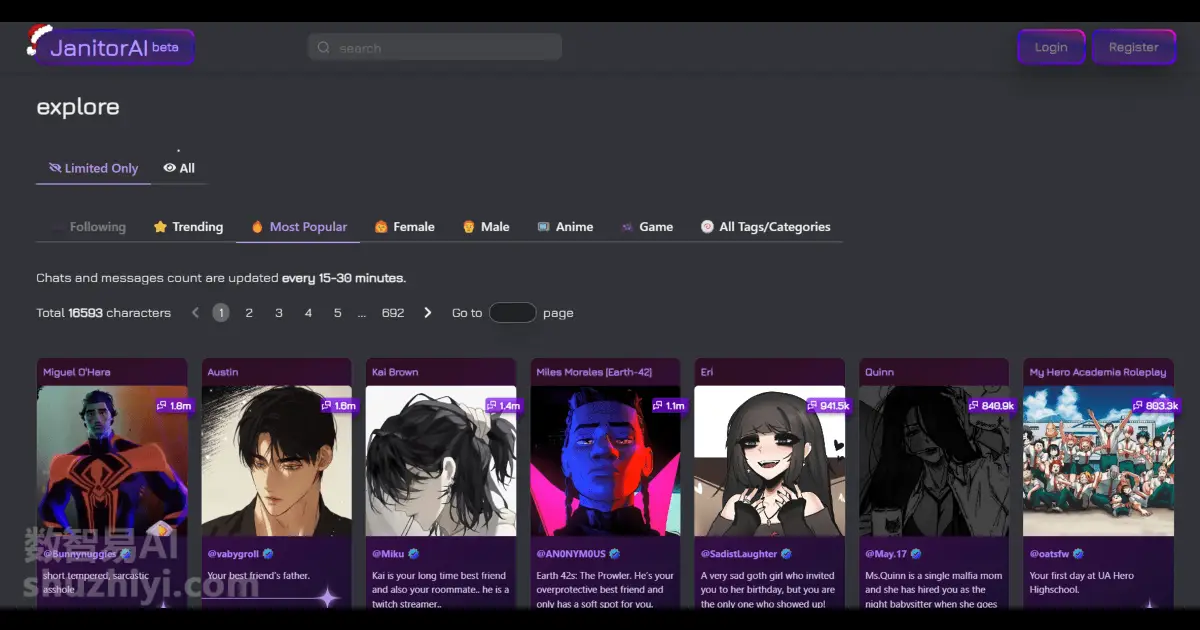Click the Game controller icon
The image size is (1200, 630).
click(x=627, y=227)
